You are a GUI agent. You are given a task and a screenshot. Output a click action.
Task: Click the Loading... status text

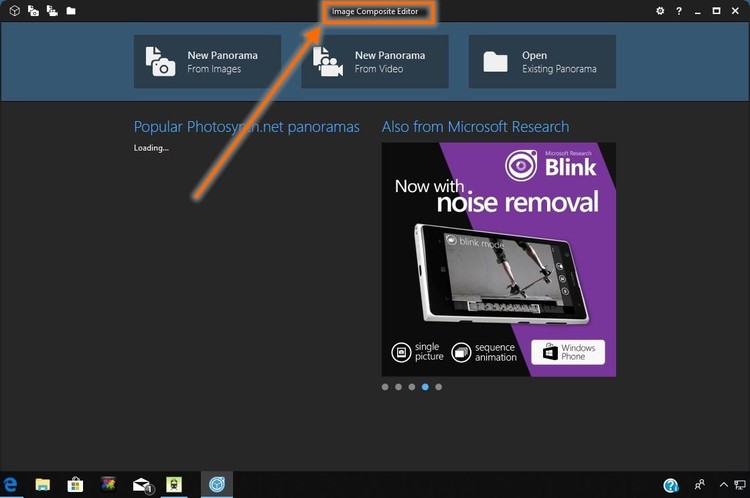point(151,148)
